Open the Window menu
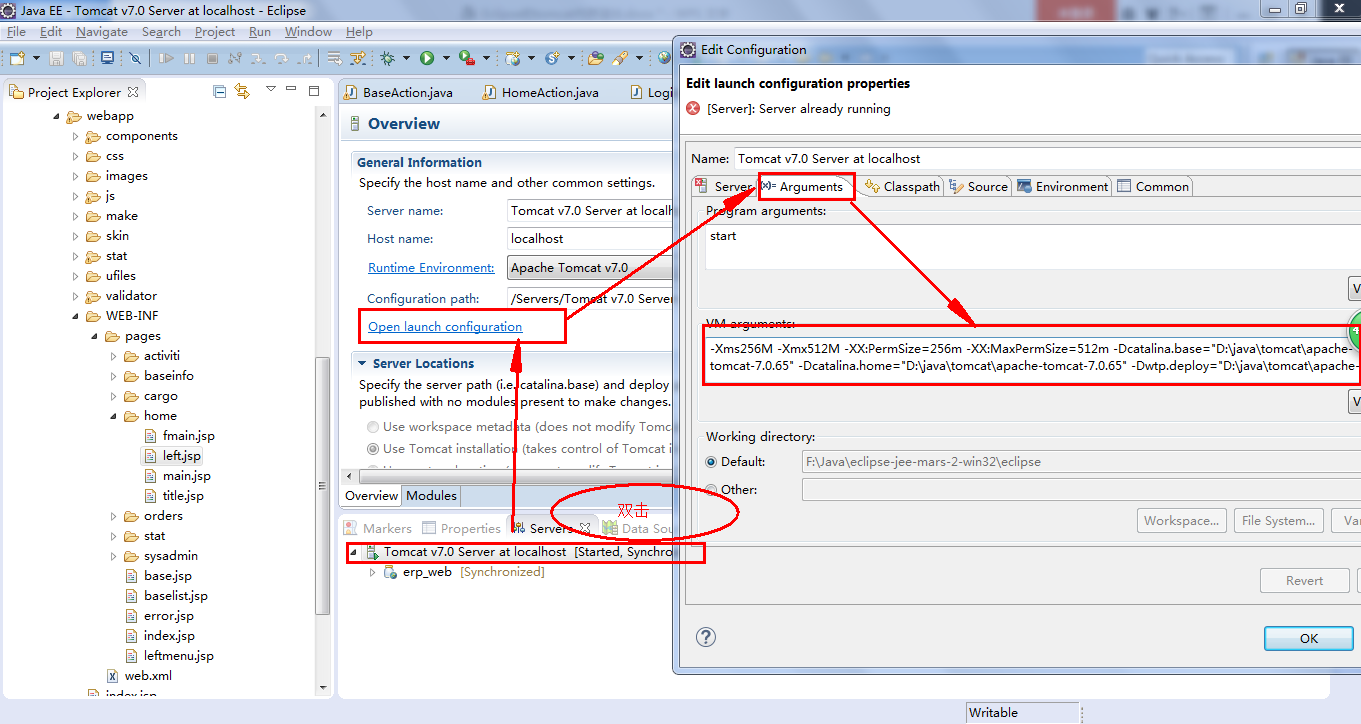Screen dimensions: 1361x724 [x=308, y=32]
